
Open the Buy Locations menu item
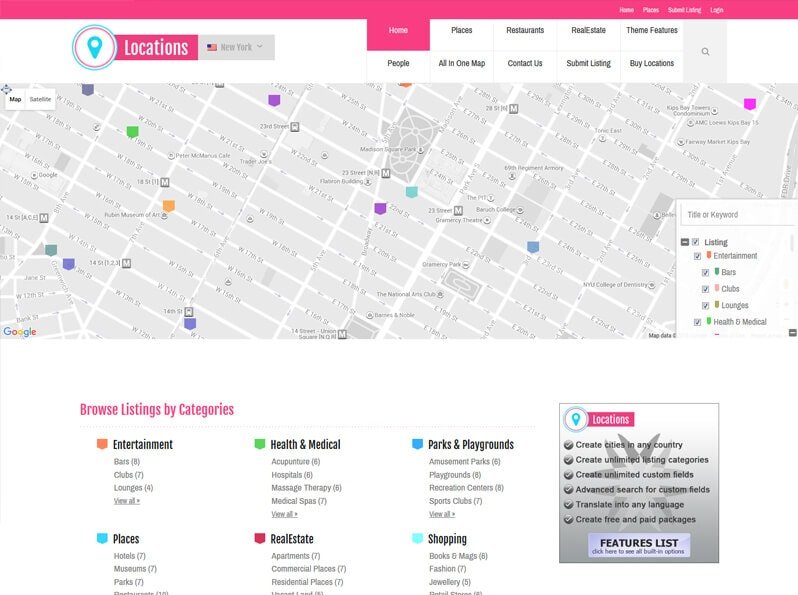pyautogui.click(x=652, y=64)
